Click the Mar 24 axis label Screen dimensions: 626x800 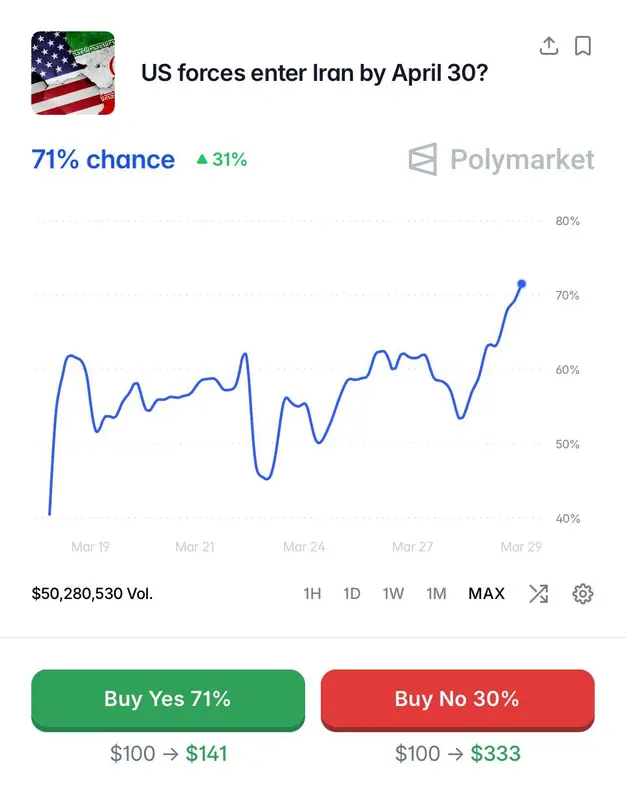tap(304, 547)
